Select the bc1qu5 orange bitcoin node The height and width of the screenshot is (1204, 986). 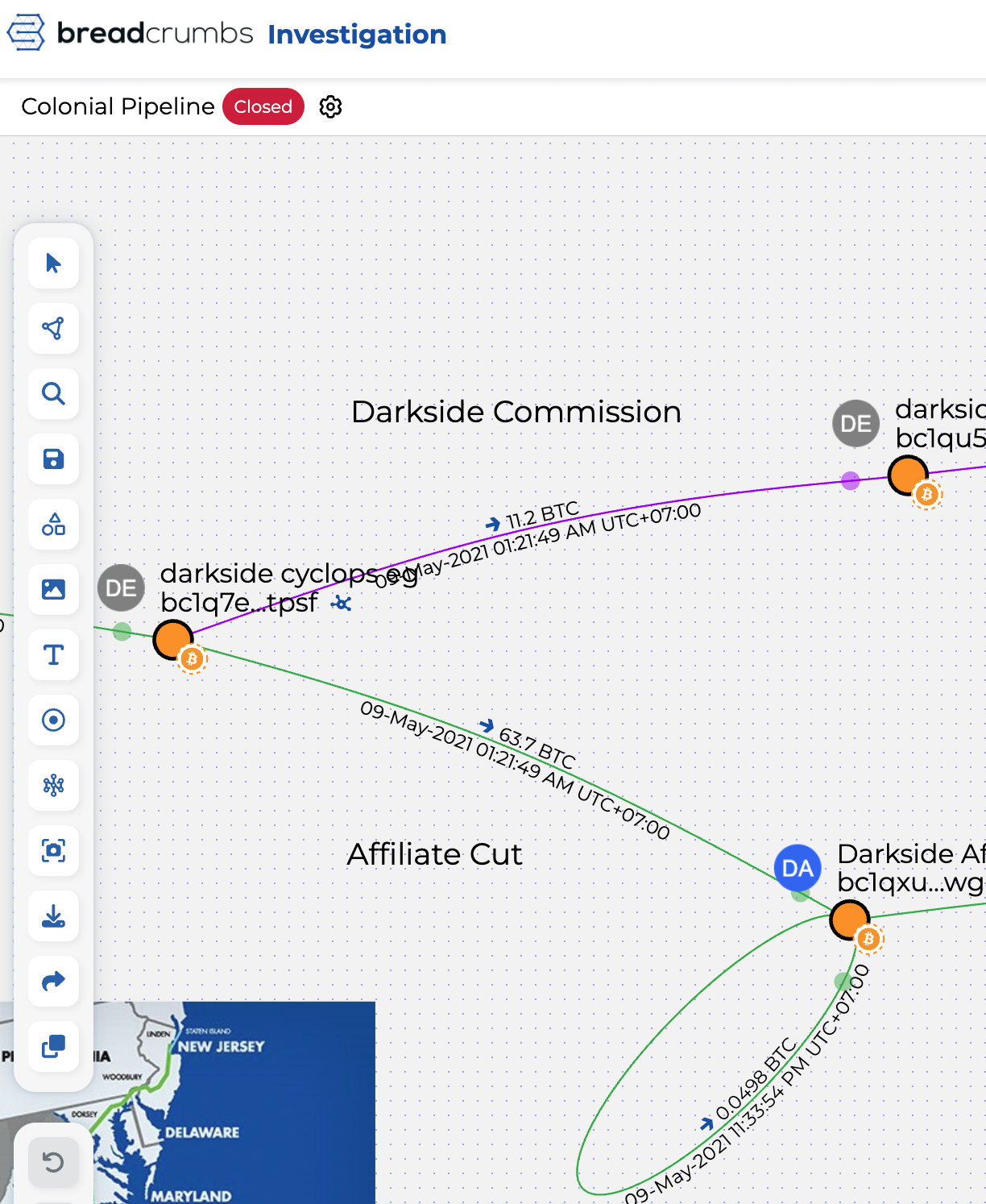click(908, 475)
